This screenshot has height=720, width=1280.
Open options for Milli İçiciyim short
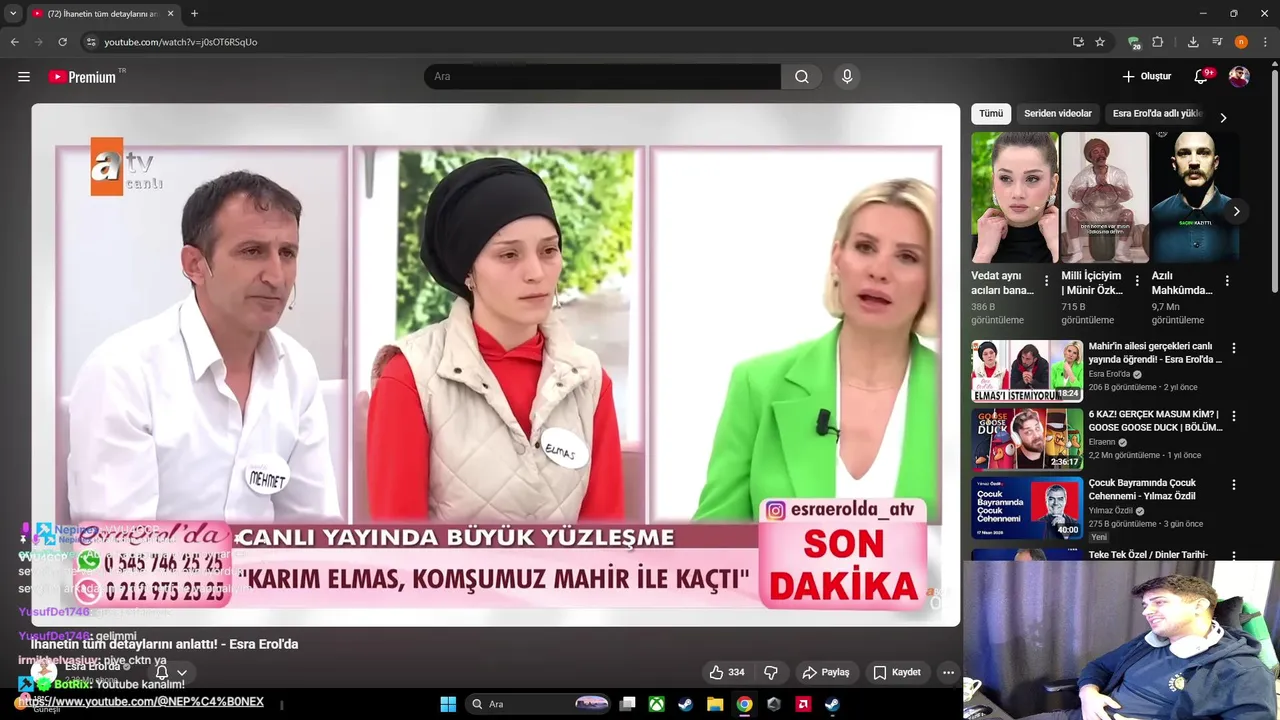pos(1137,281)
